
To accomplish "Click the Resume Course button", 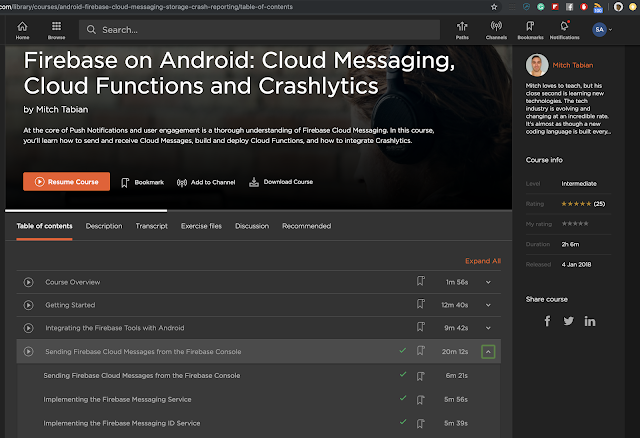I will tap(67, 181).
